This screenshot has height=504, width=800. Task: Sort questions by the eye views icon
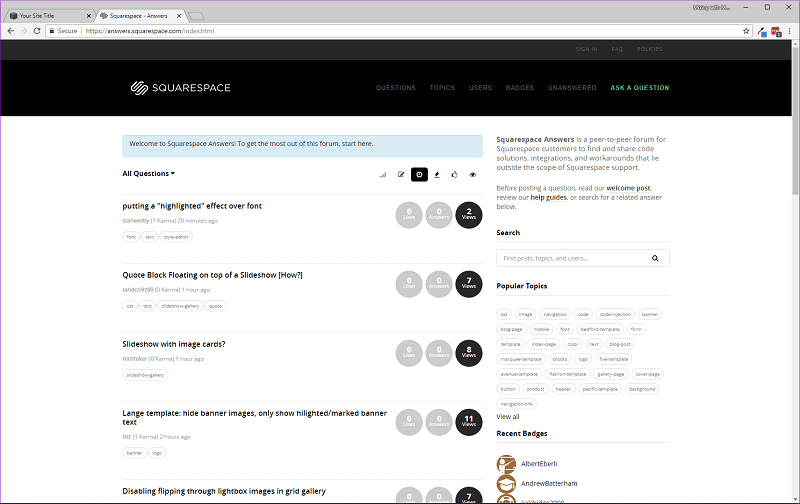[x=473, y=174]
